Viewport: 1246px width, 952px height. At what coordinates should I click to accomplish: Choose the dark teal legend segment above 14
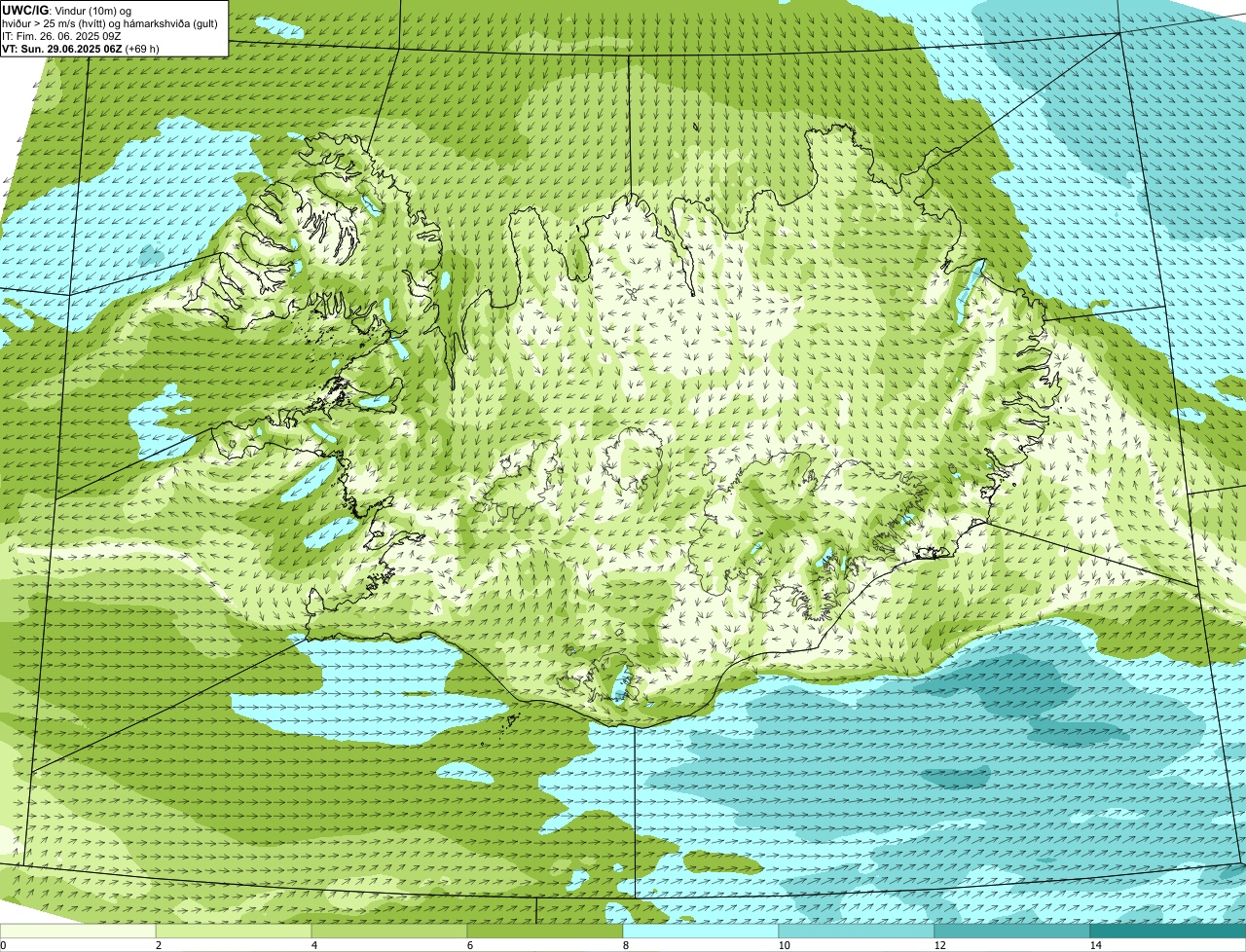coord(1168,931)
